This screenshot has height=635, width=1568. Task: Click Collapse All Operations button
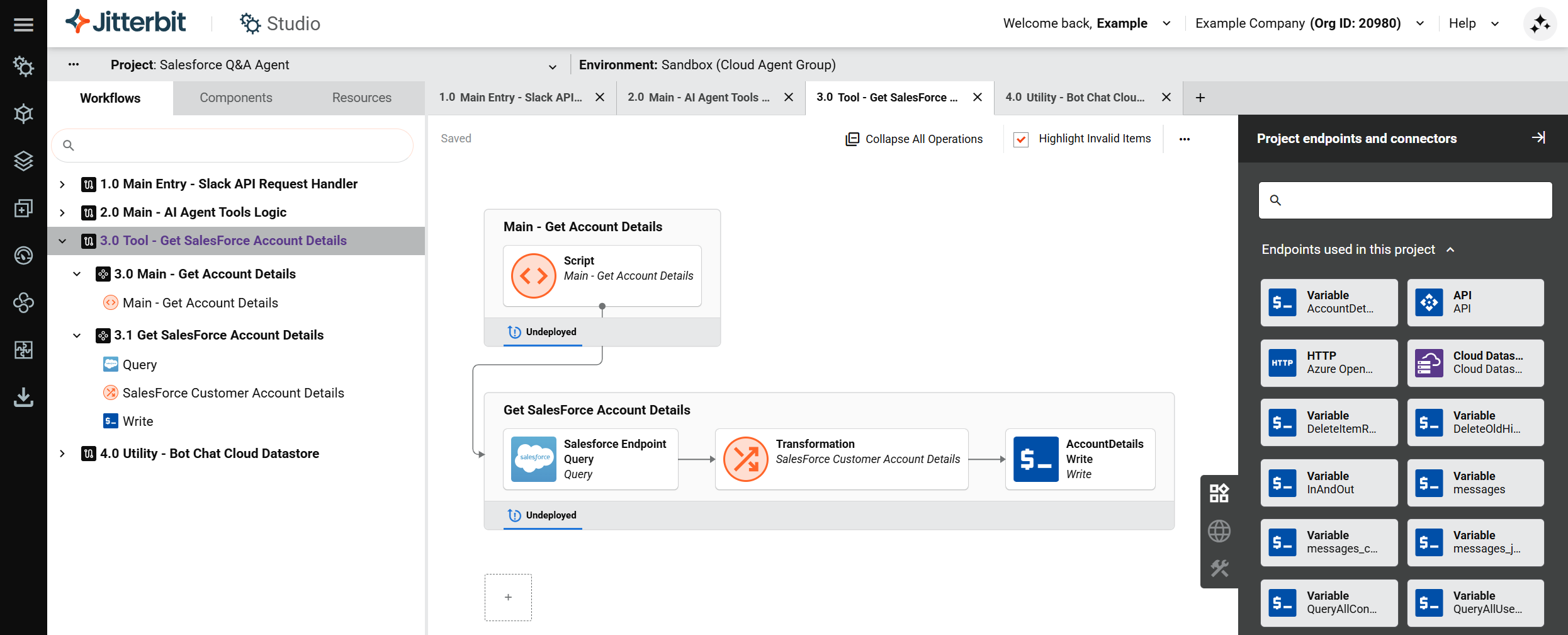pos(914,139)
